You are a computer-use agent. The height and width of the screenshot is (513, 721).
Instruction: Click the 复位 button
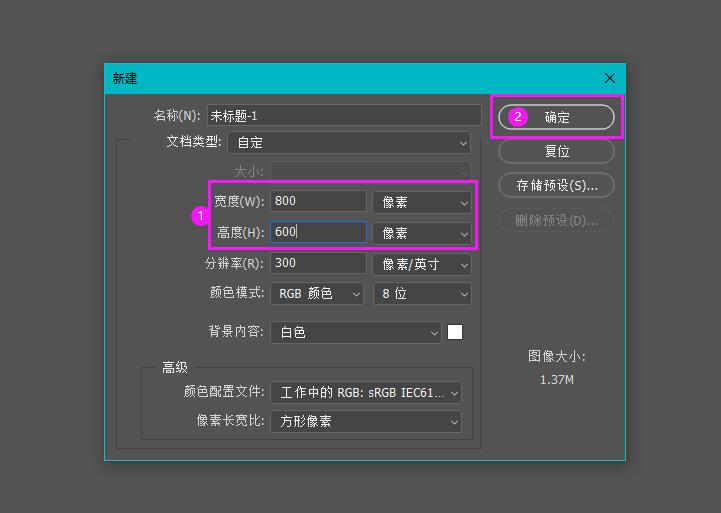pyautogui.click(x=556, y=151)
